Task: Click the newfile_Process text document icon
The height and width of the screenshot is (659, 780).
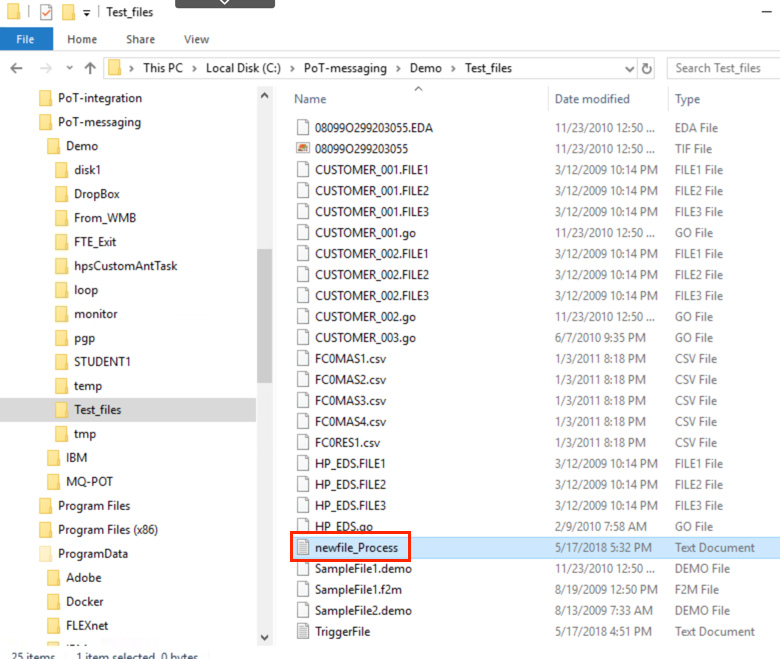Action: click(303, 547)
